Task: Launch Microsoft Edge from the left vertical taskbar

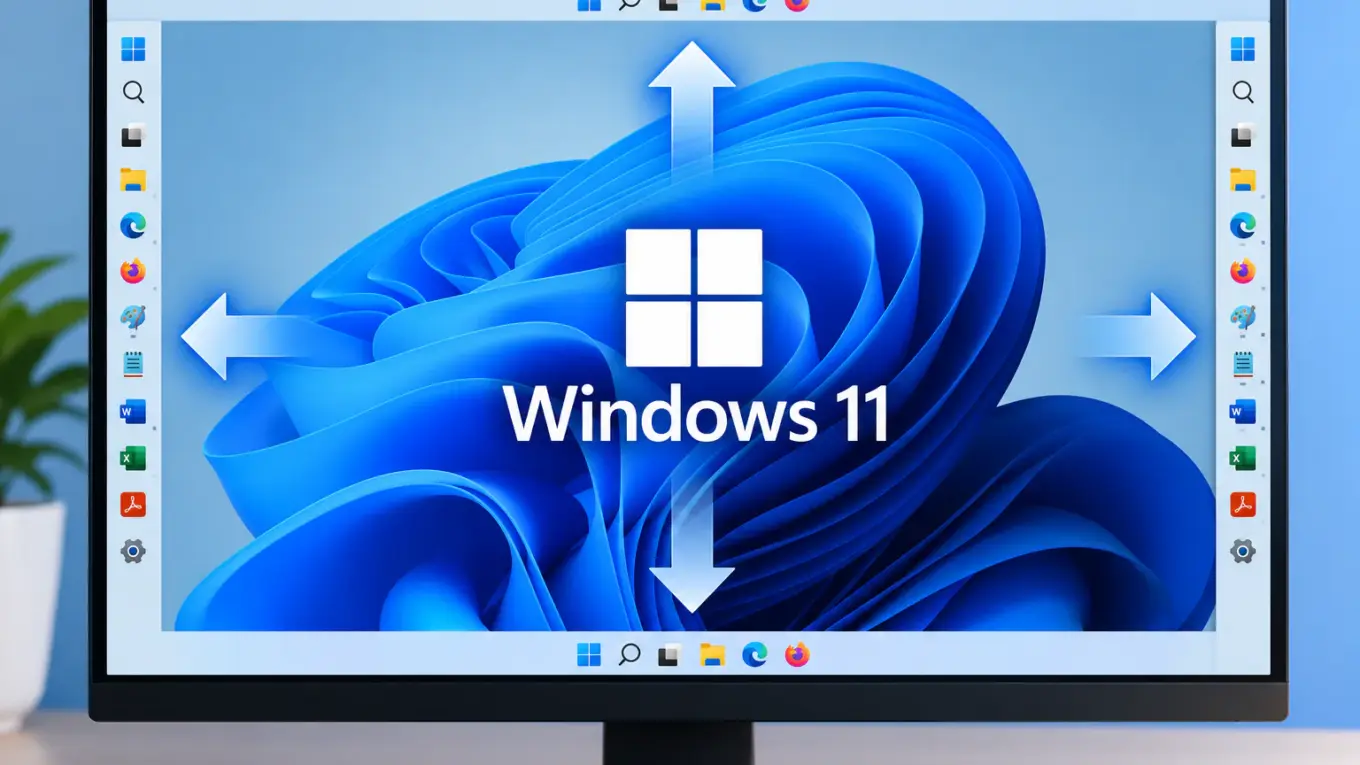Action: tap(133, 225)
